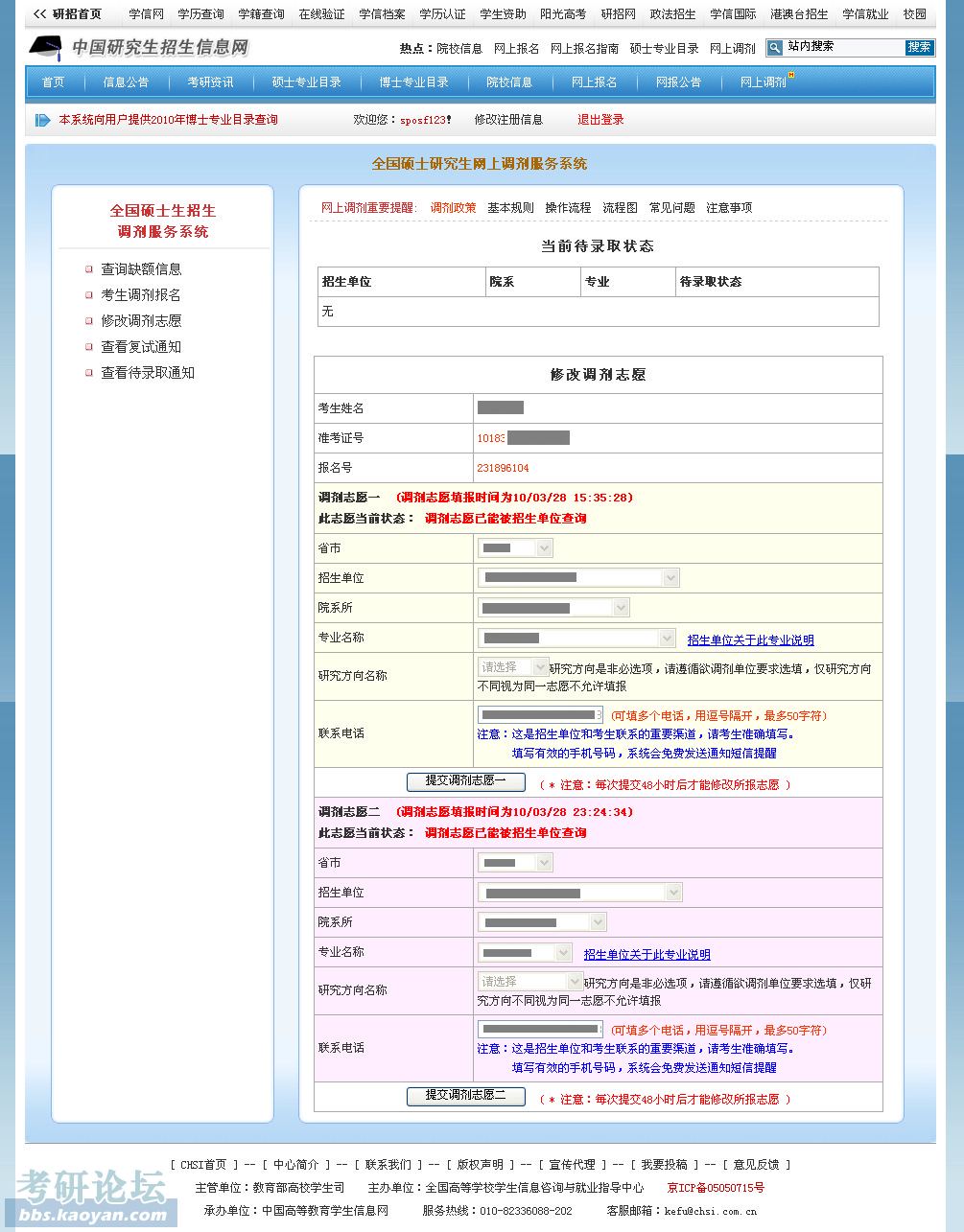Screen dimensions: 964x1232
Task: Open 阳光高考 in the top bar
Action: (x=563, y=14)
